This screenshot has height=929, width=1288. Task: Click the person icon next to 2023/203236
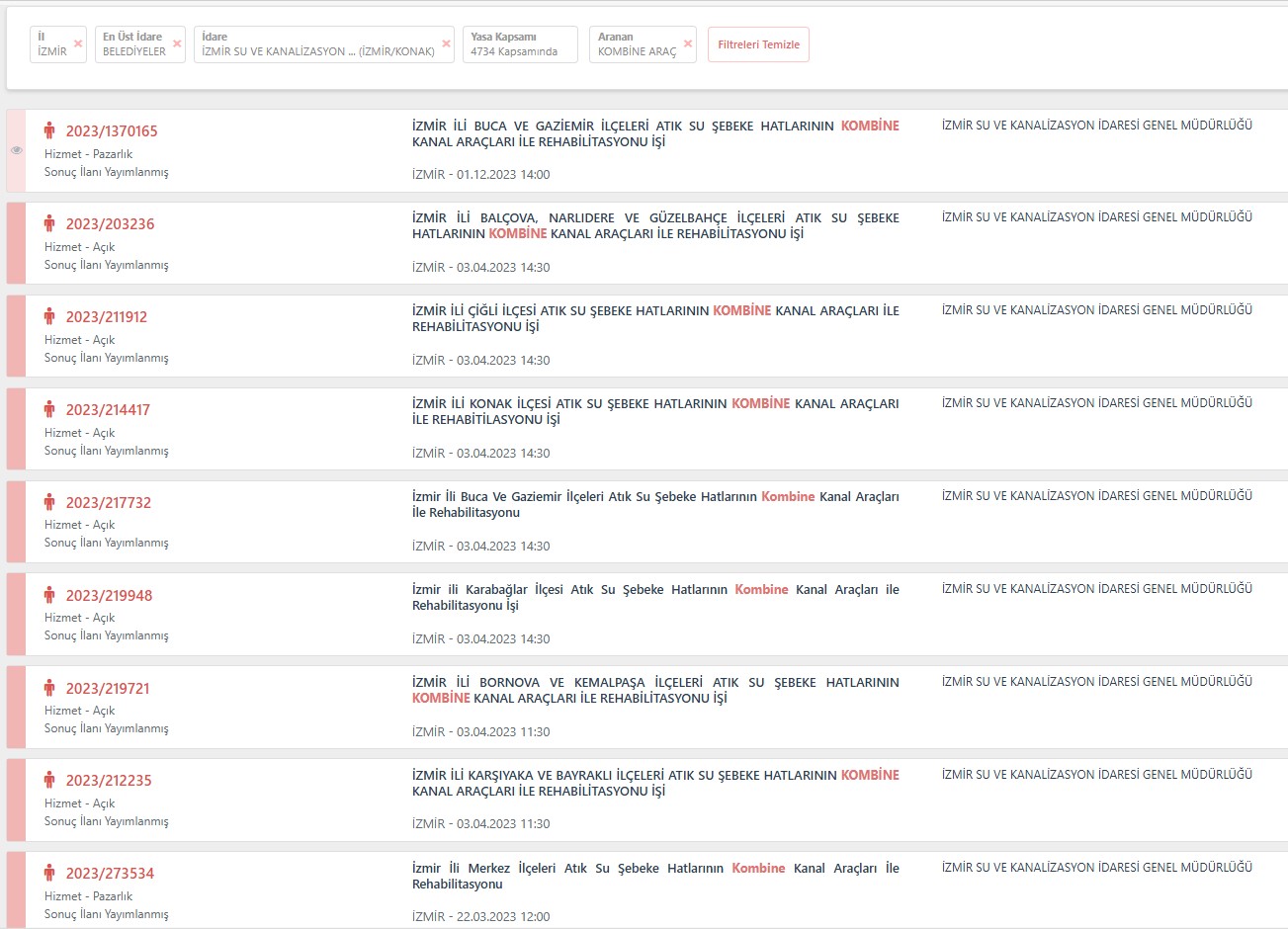pyautogui.click(x=49, y=223)
